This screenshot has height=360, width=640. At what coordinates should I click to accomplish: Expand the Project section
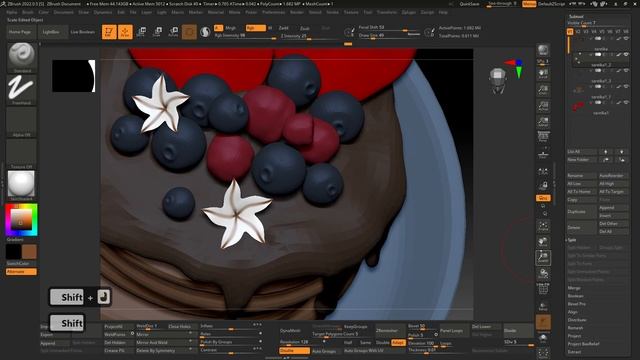[x=574, y=336]
